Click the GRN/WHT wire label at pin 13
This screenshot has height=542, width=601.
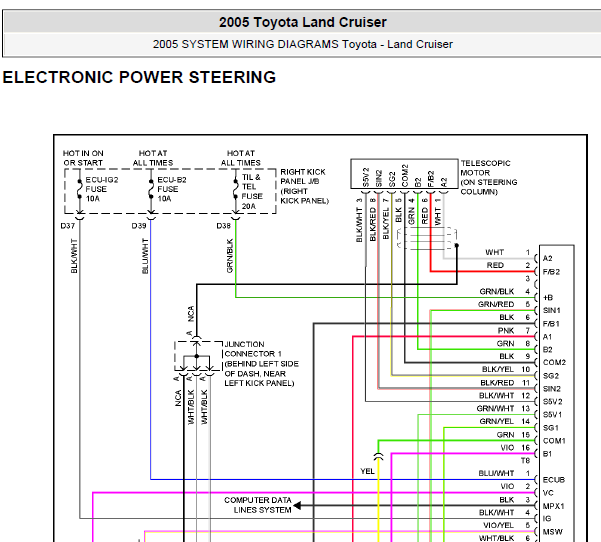495,409
